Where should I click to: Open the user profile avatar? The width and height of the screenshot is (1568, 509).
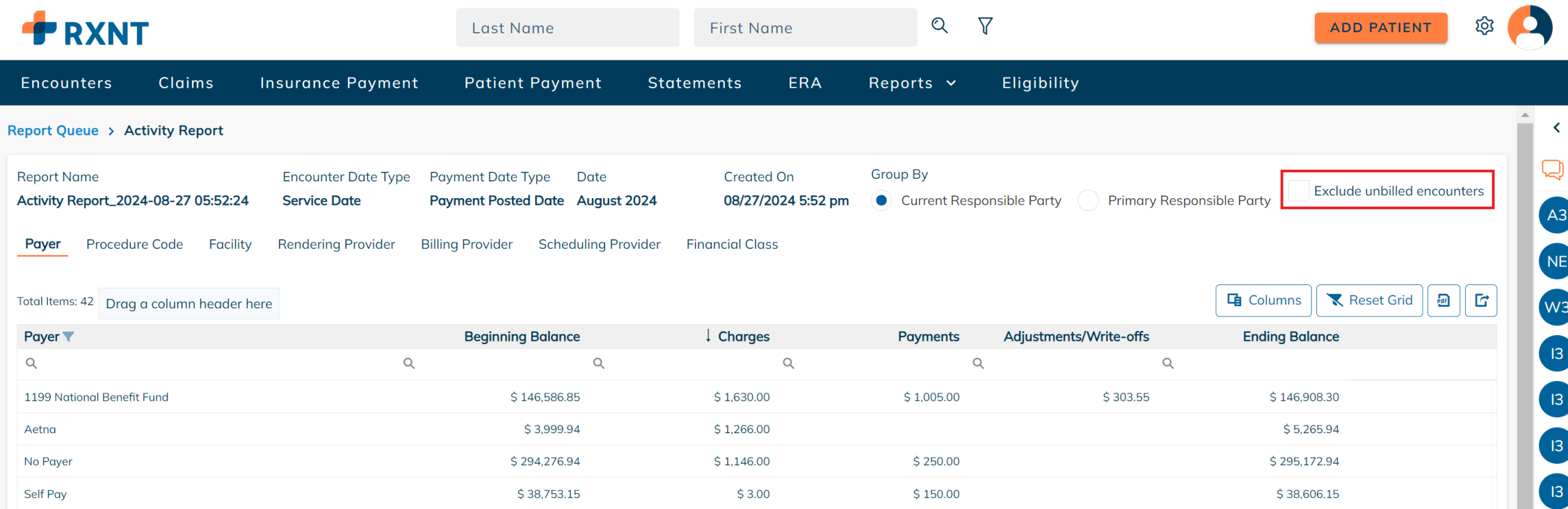1529,28
